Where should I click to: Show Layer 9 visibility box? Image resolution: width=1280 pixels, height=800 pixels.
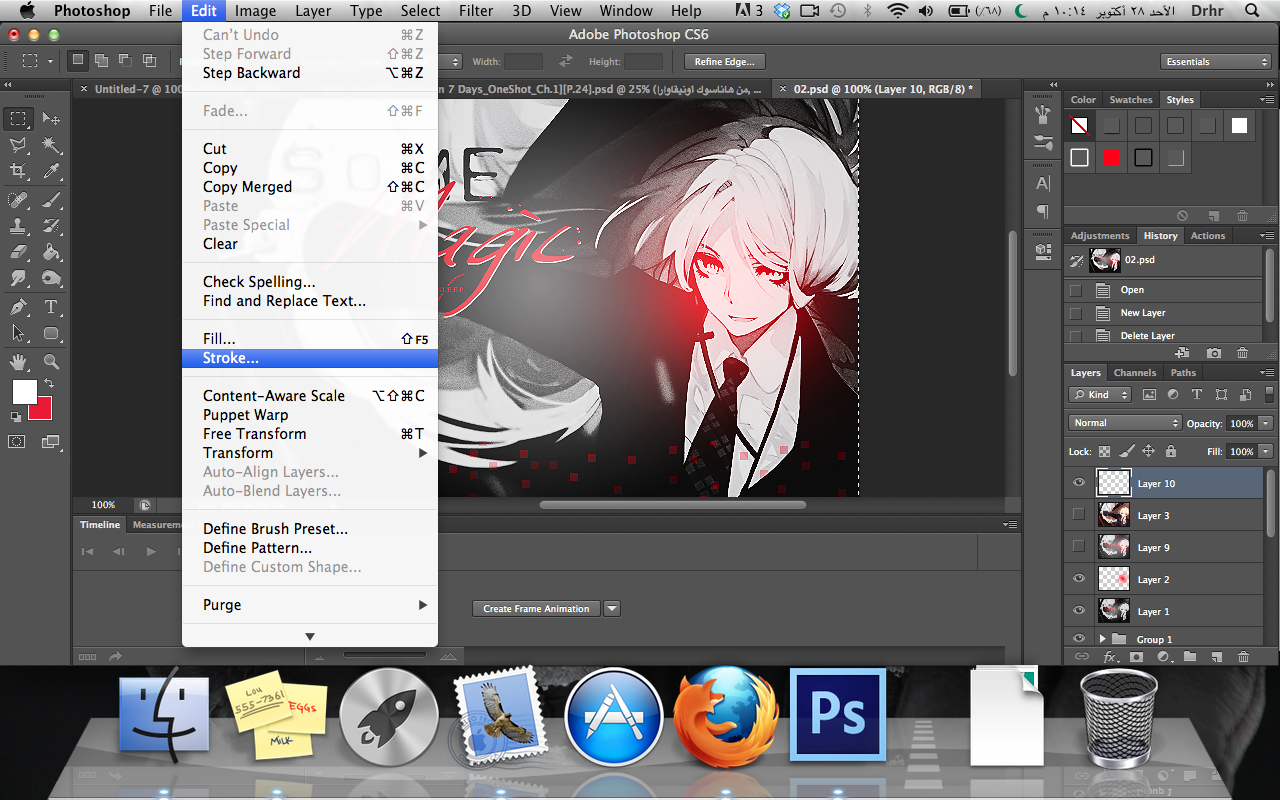coord(1079,547)
